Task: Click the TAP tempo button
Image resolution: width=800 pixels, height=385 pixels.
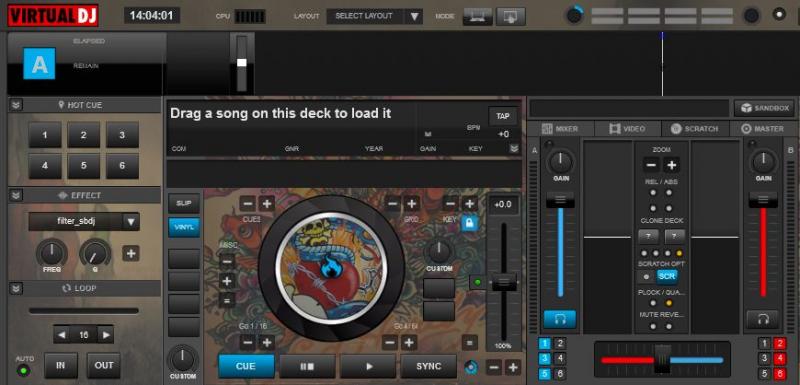Action: (x=503, y=116)
